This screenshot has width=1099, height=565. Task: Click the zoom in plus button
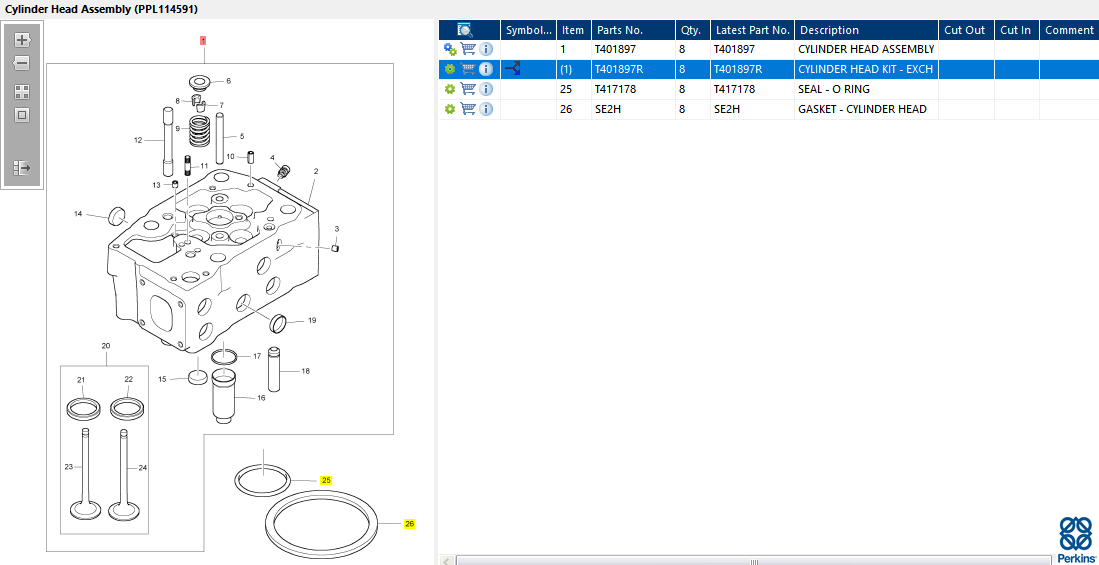pyautogui.click(x=22, y=41)
